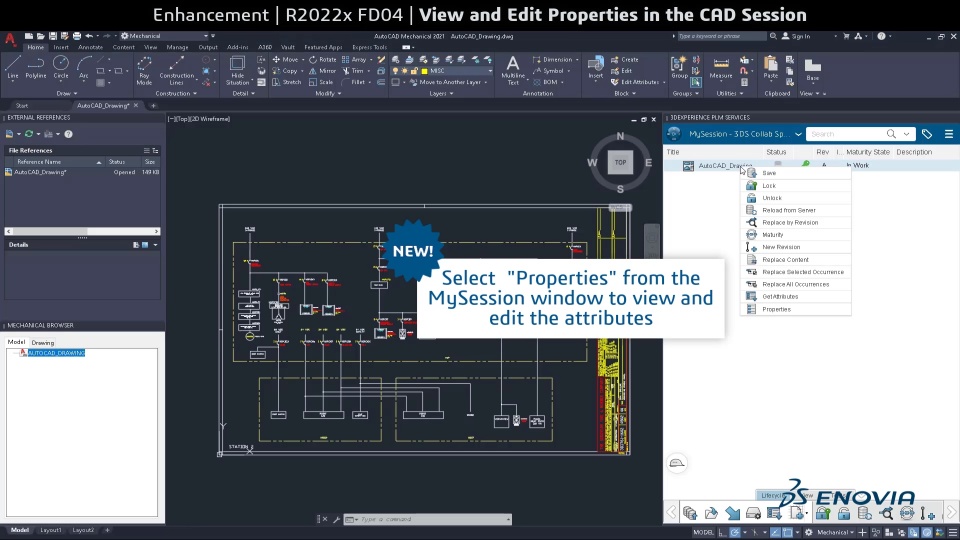Click the Rotate tool
This screenshot has height=540, width=960.
coord(323,59)
